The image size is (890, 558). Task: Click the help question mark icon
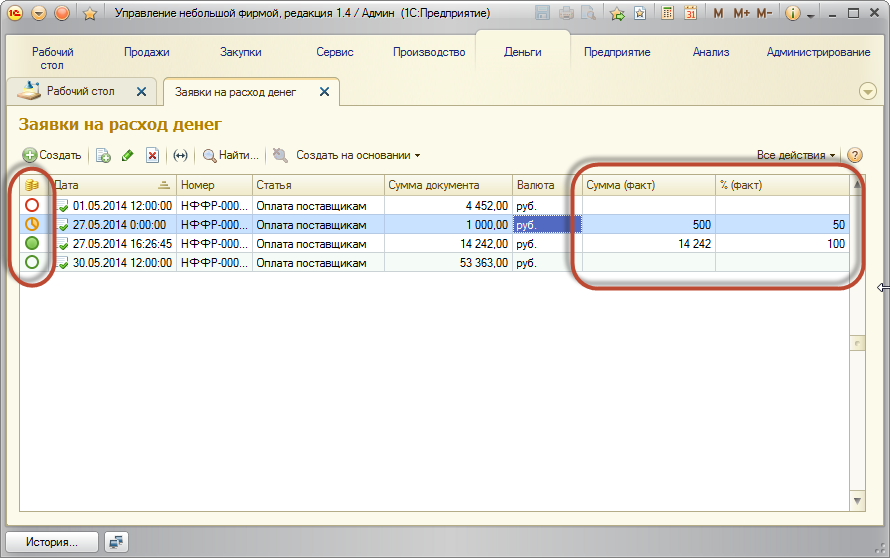(x=854, y=155)
